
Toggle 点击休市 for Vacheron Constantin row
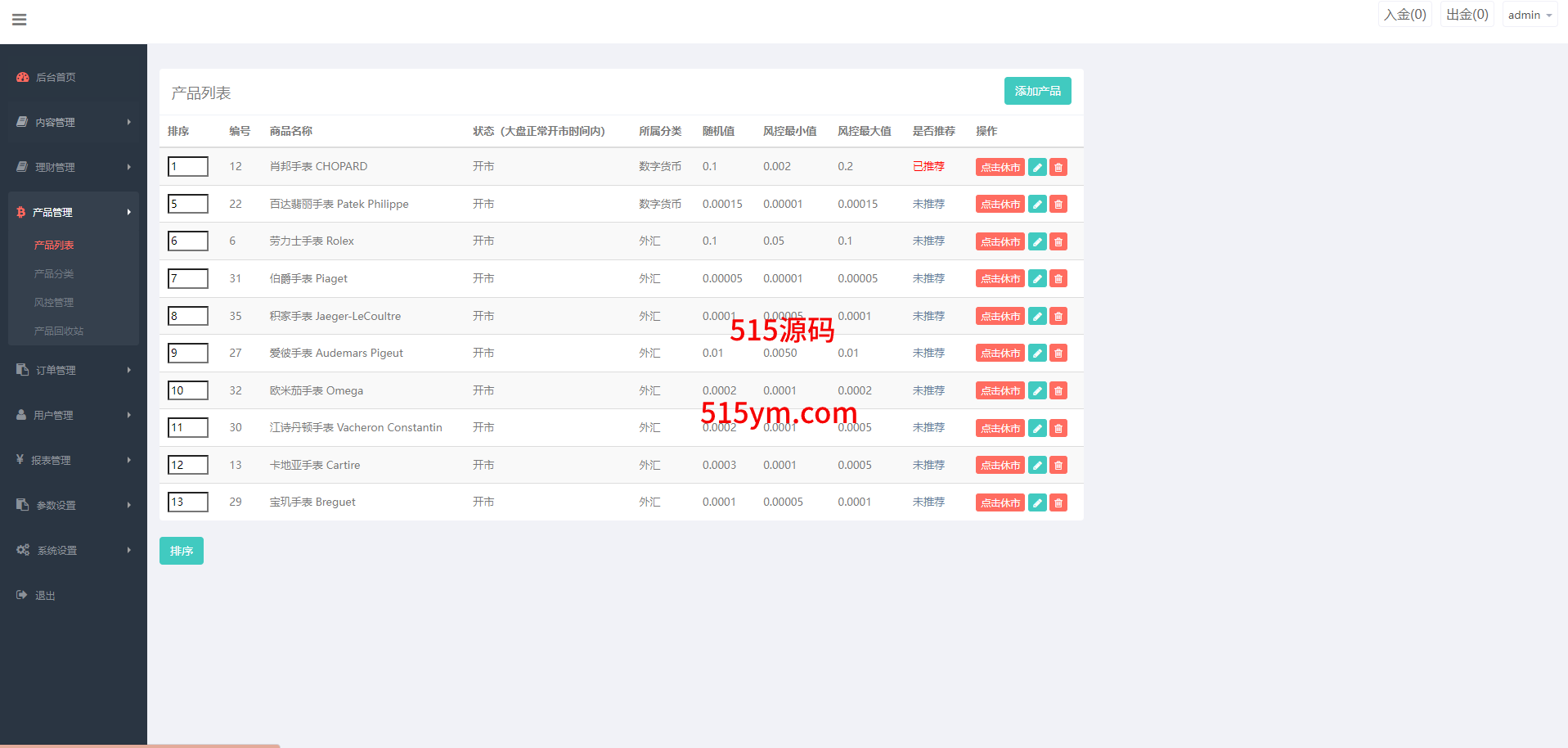coord(1000,428)
